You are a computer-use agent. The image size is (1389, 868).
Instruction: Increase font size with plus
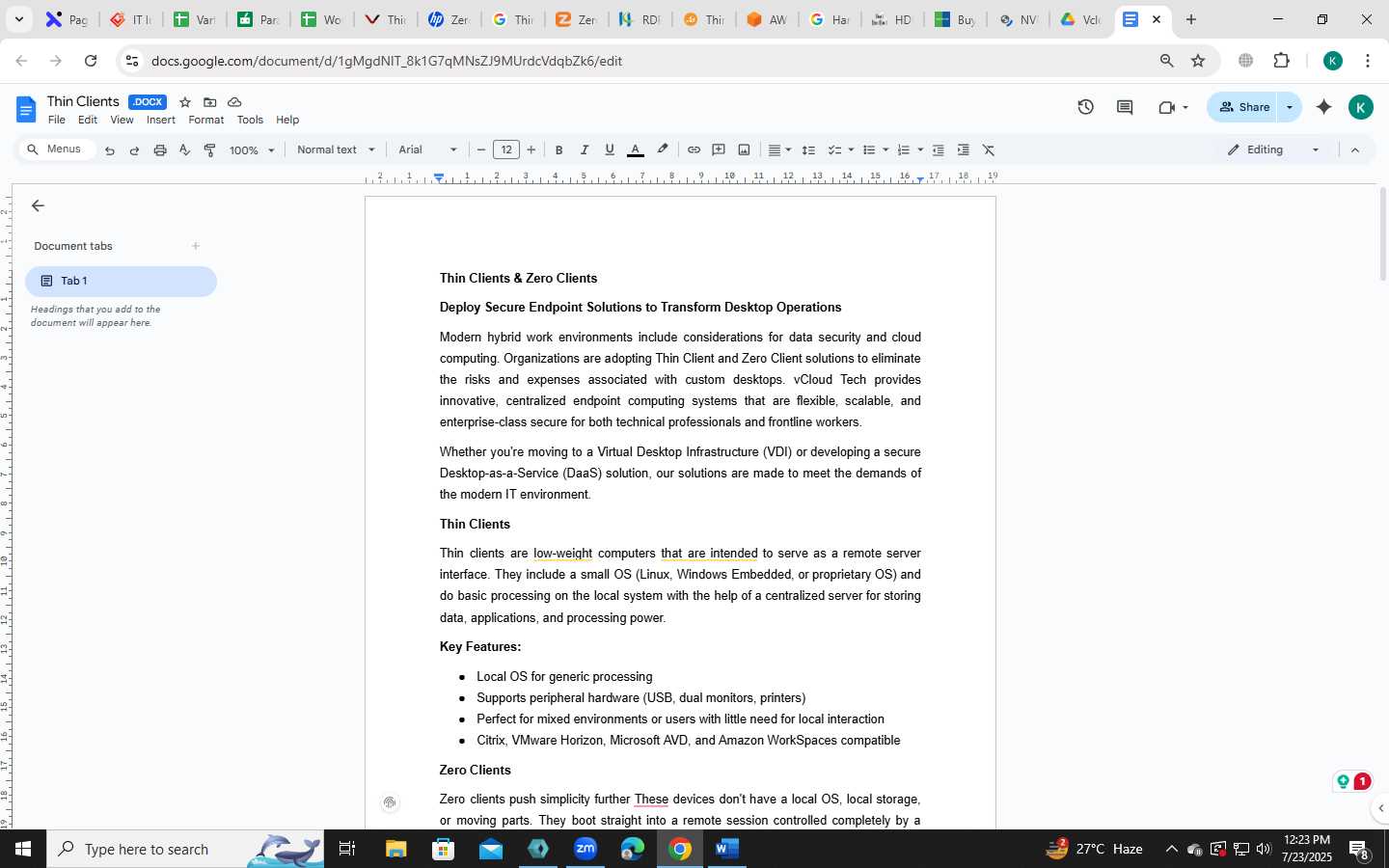click(531, 149)
